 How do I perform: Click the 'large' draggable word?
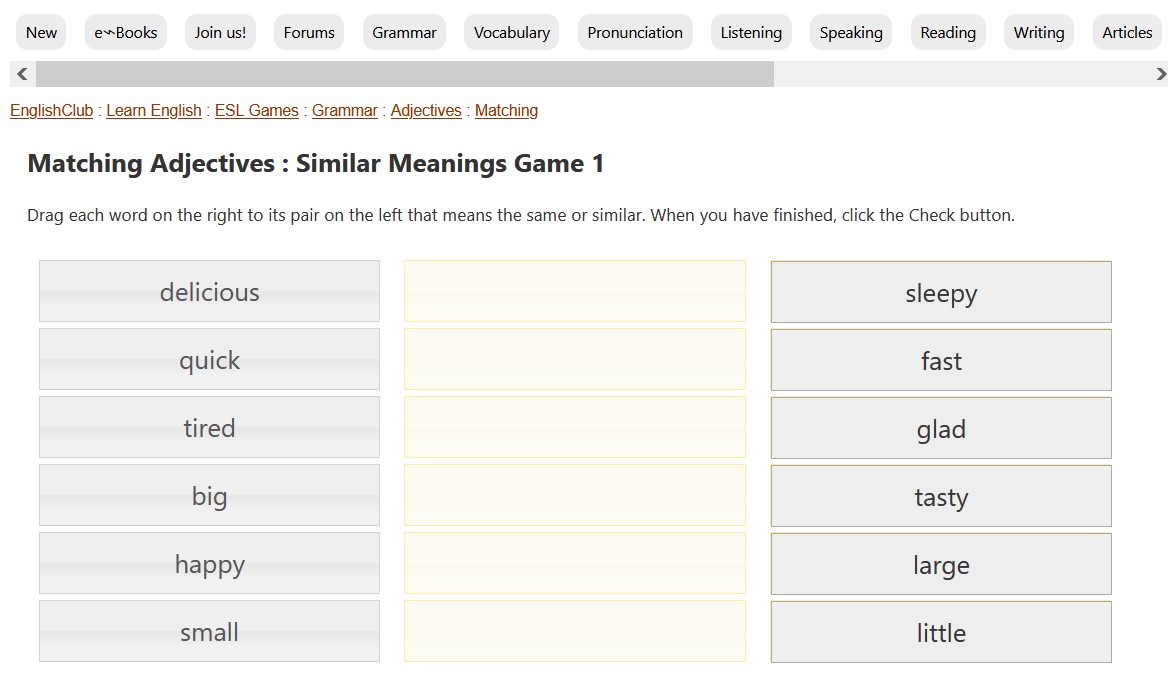pyautogui.click(x=941, y=564)
